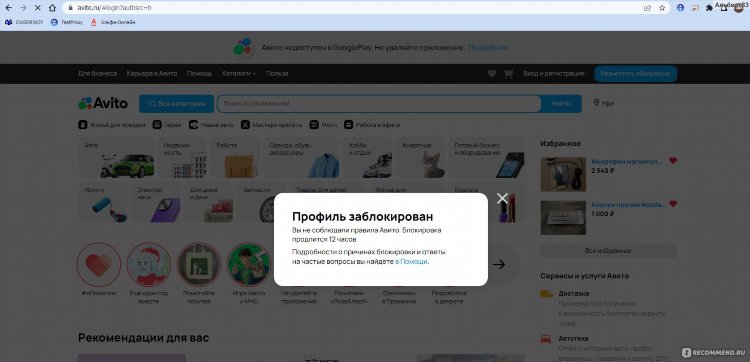Open 'Автотека' service link
The height and width of the screenshot is (362, 750).
573,339
